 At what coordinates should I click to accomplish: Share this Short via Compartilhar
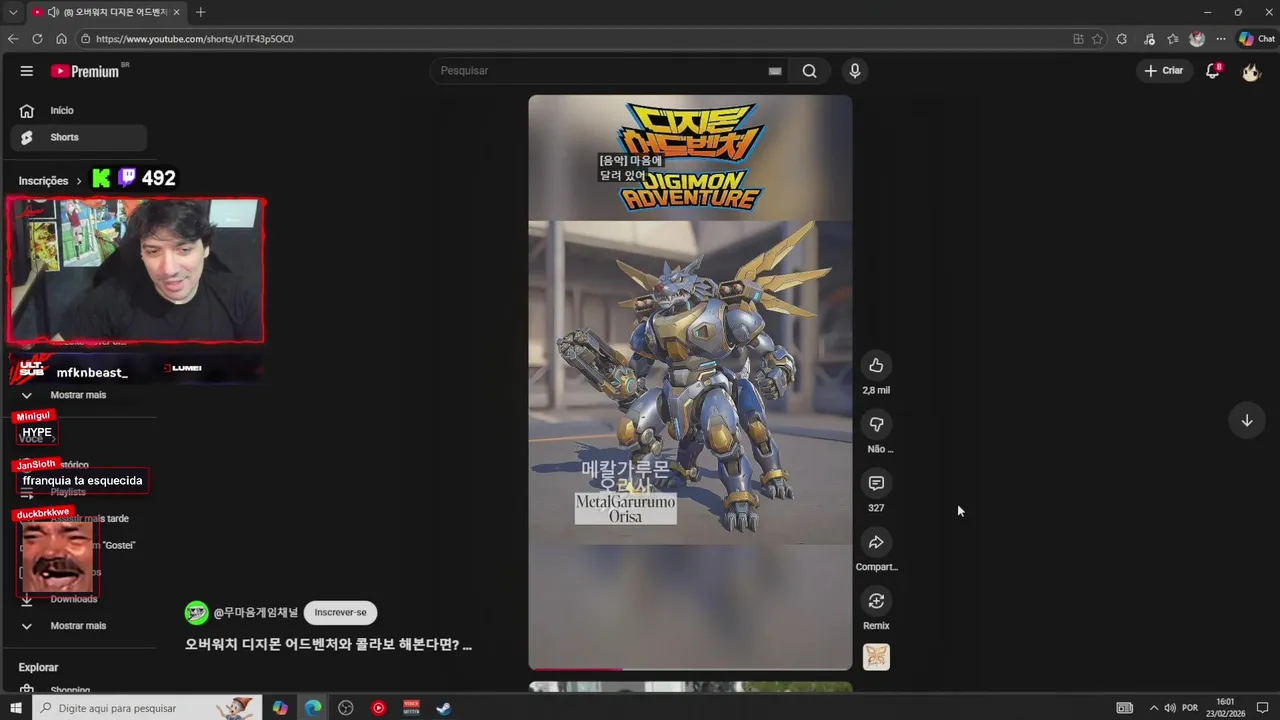coord(876,542)
